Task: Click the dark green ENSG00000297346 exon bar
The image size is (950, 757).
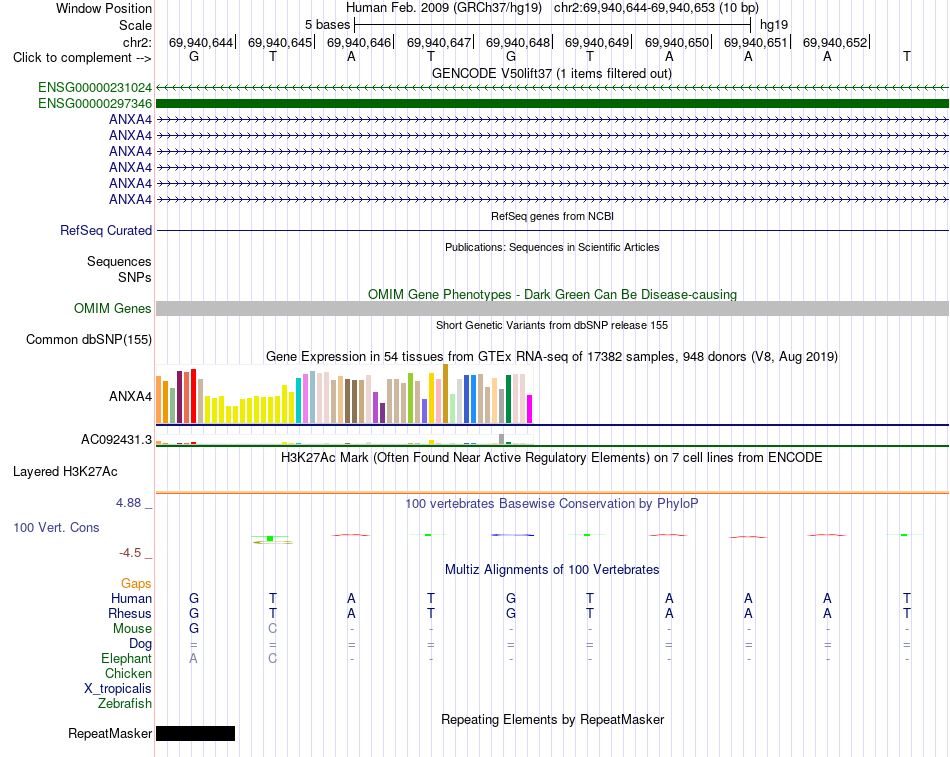Action: coord(552,104)
